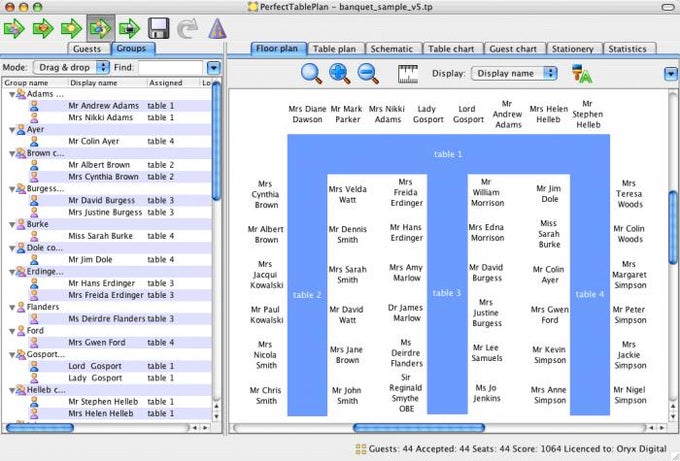The width and height of the screenshot is (680, 461).
Task: Click the ruler dimensions icon
Action: [408, 74]
